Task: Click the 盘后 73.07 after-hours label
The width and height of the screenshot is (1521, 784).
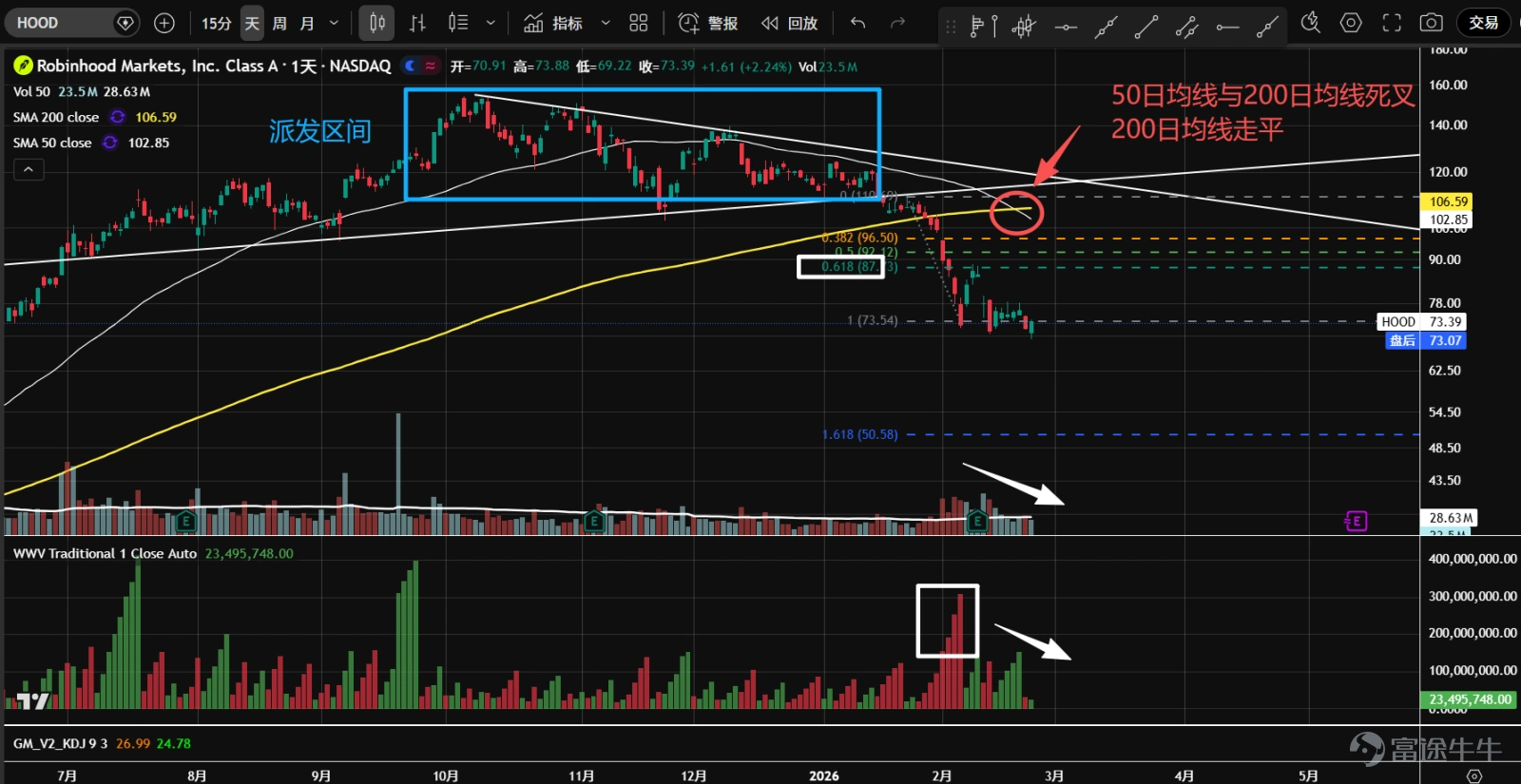Action: (x=1426, y=340)
